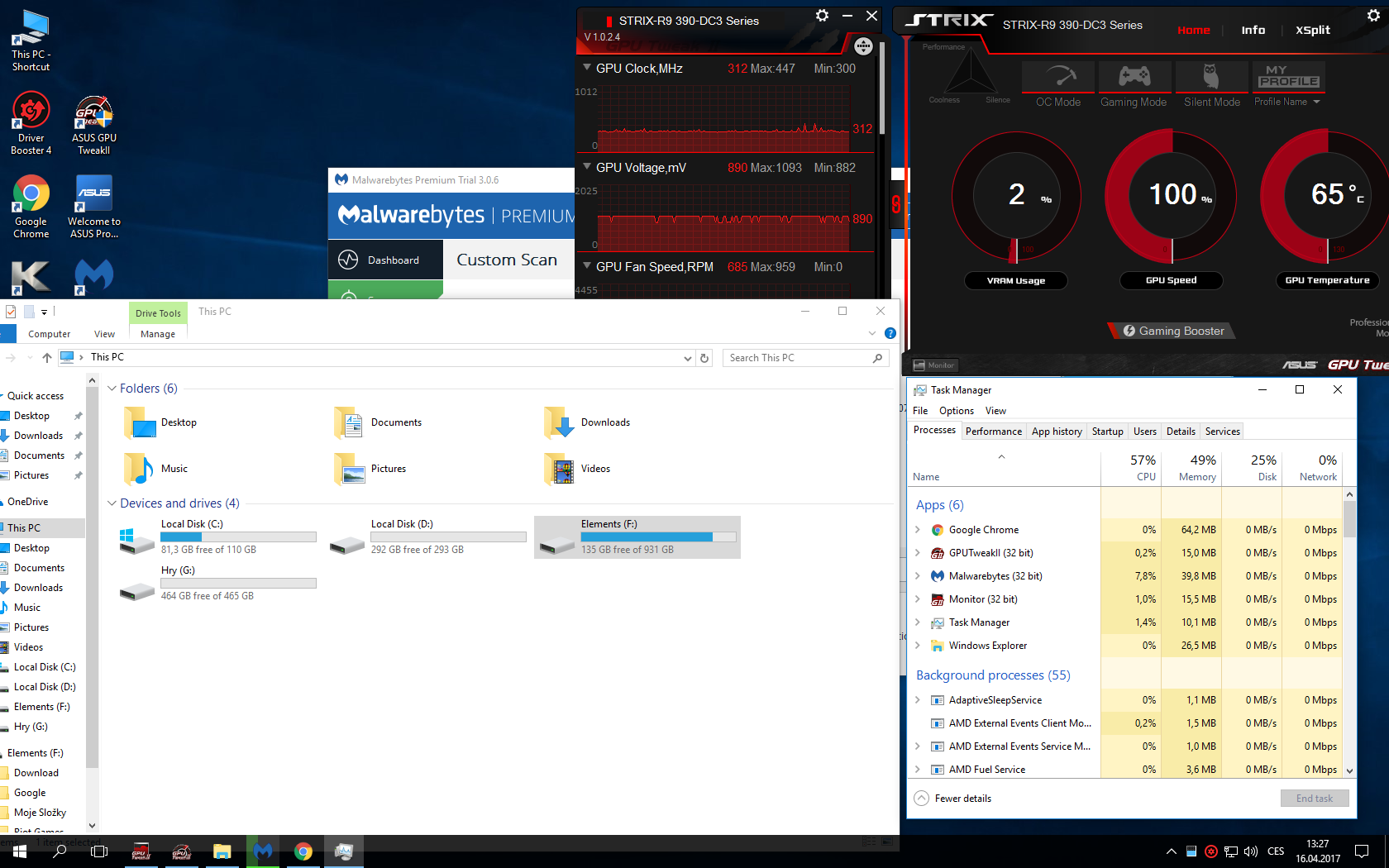The height and width of the screenshot is (868, 1389).
Task: Select the Elements (F:) drive tile
Action: point(637,537)
